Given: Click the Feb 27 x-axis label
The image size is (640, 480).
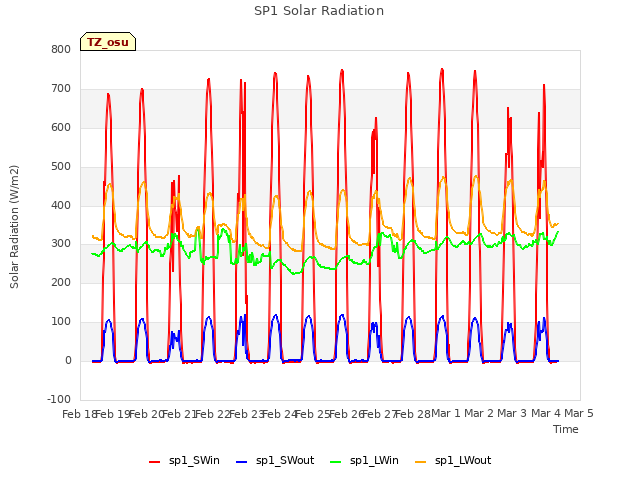Looking at the screenshot, I should (x=379, y=414).
